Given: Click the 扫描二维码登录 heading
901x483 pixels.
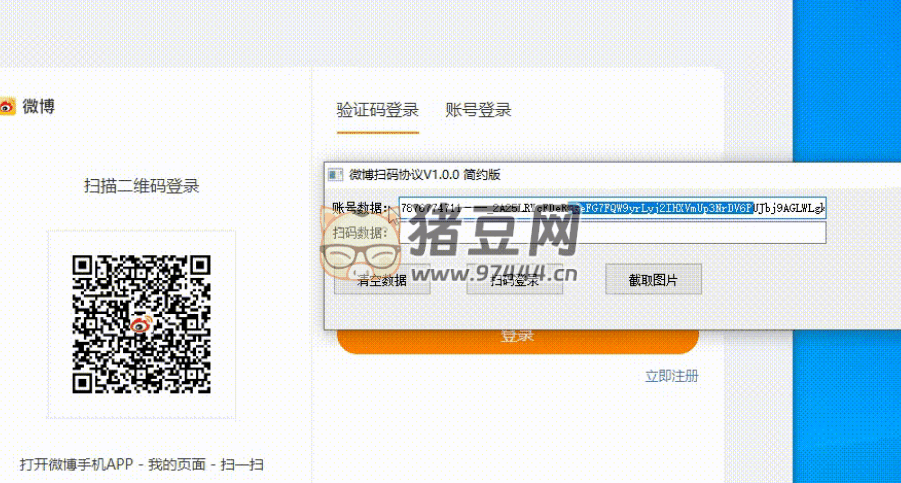Looking at the screenshot, I should point(141,186).
